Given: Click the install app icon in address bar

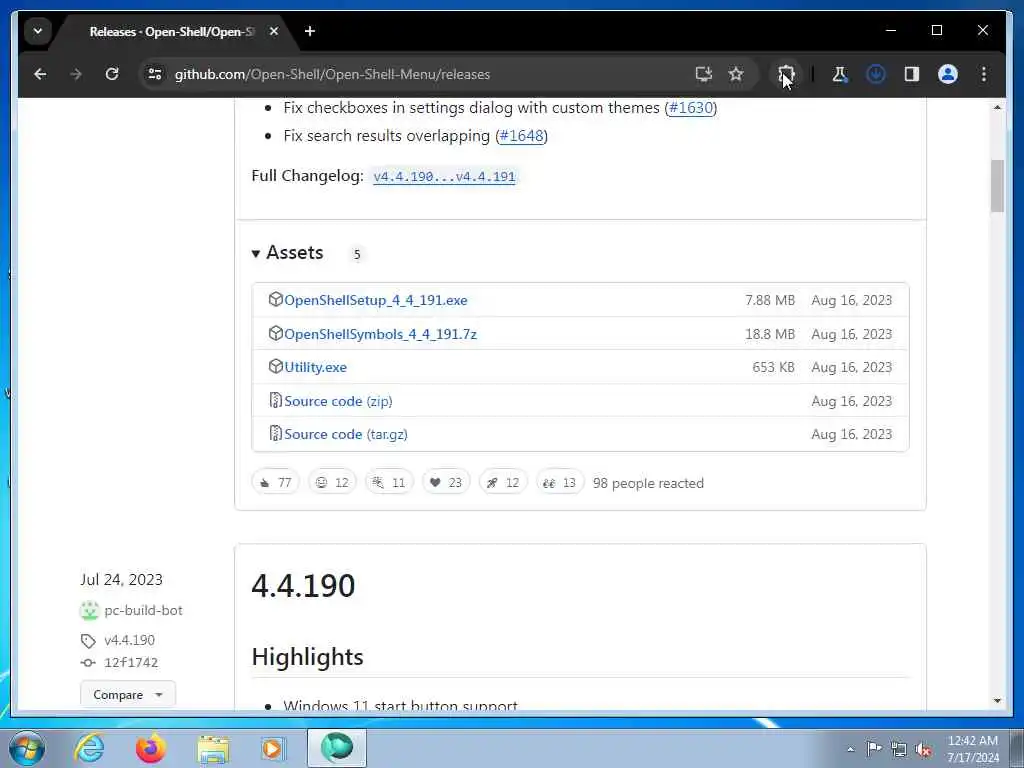Looking at the screenshot, I should coord(703,74).
